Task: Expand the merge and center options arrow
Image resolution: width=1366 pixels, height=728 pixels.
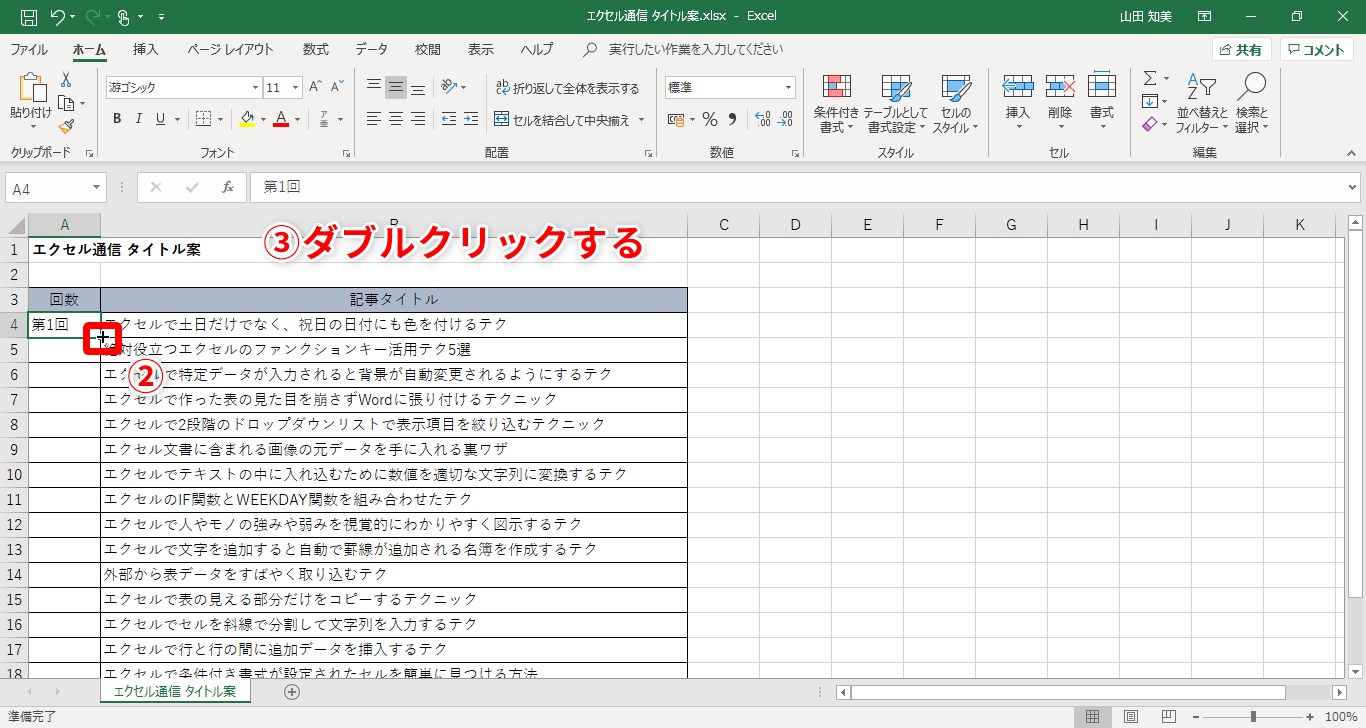Action: pyautogui.click(x=641, y=120)
